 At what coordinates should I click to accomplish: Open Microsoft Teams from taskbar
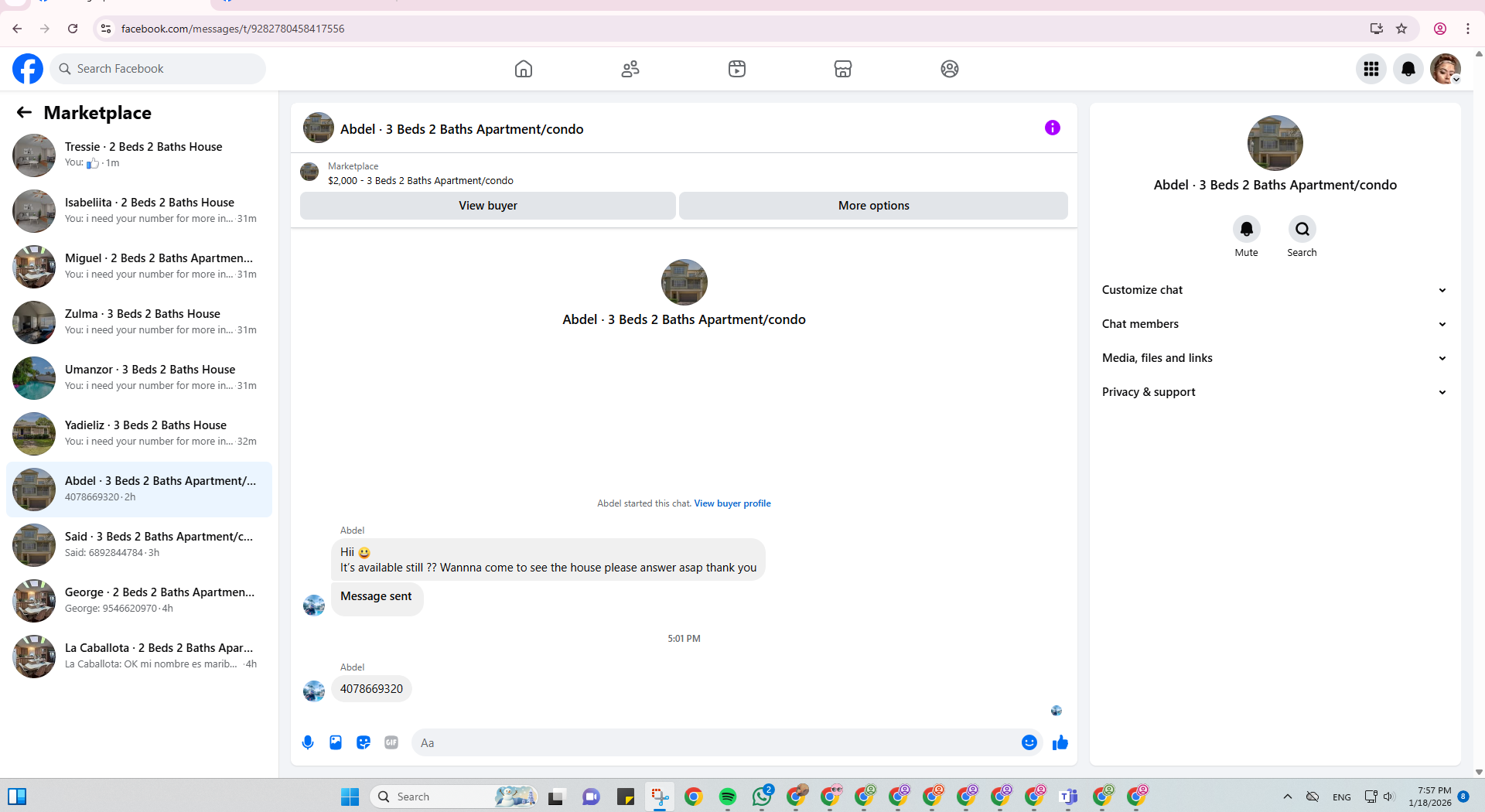point(1069,797)
